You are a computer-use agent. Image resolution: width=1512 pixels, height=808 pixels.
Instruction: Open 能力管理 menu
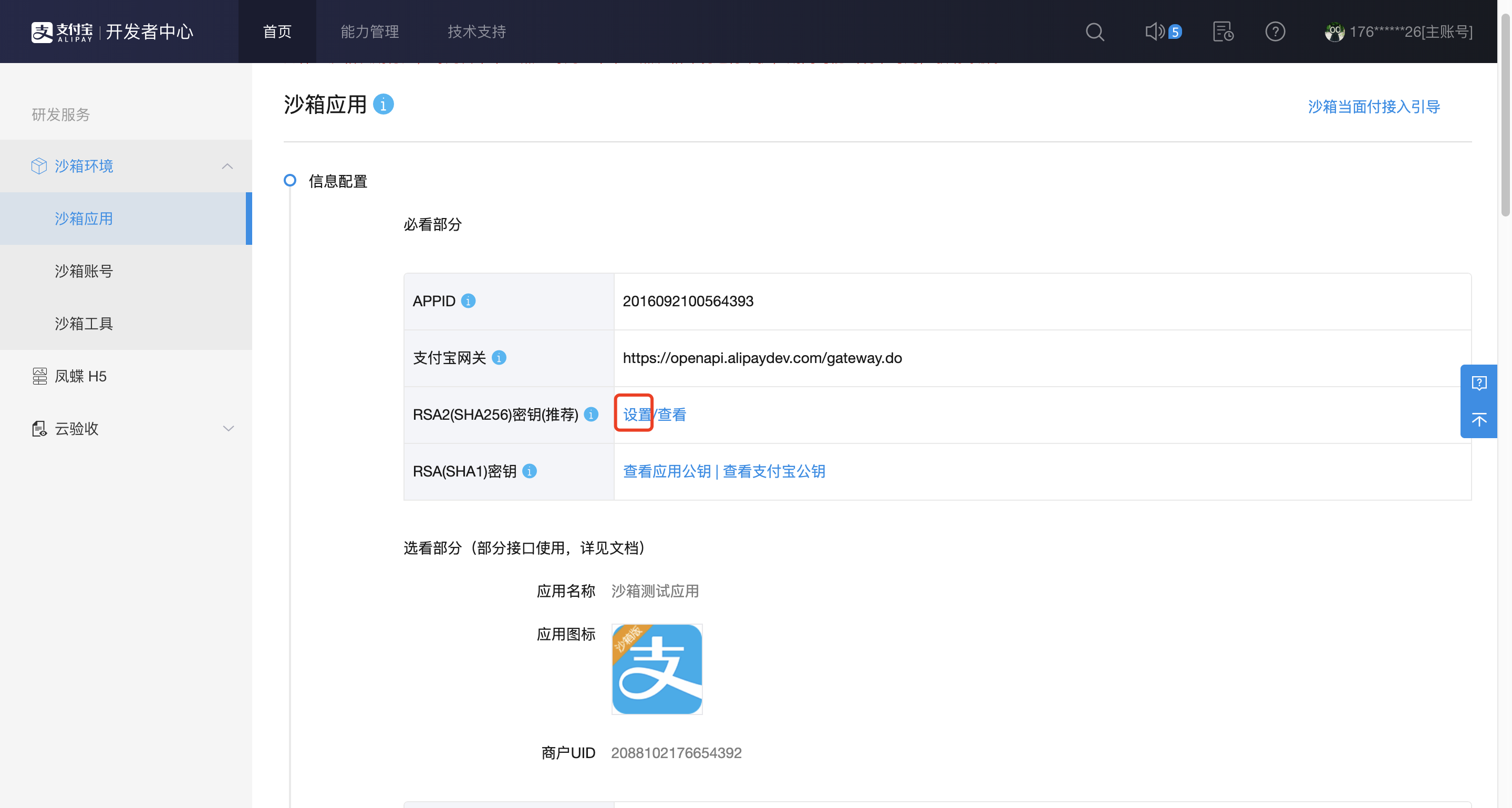click(370, 32)
